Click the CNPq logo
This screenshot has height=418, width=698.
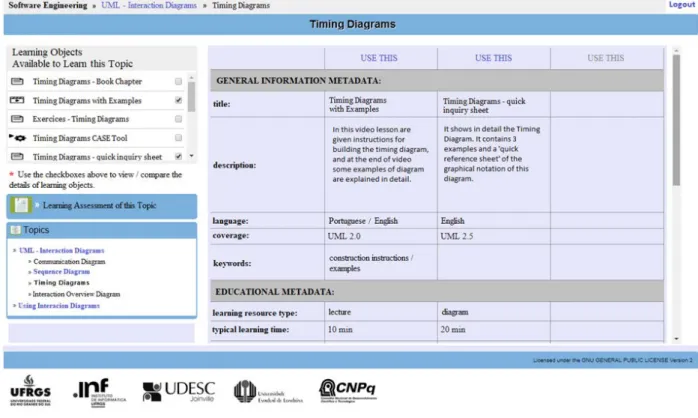(x=348, y=391)
